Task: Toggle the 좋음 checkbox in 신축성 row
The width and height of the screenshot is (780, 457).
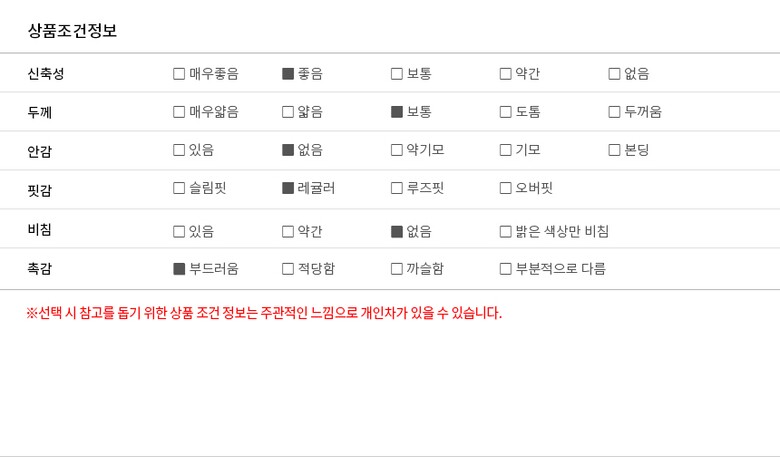Action: (288, 74)
